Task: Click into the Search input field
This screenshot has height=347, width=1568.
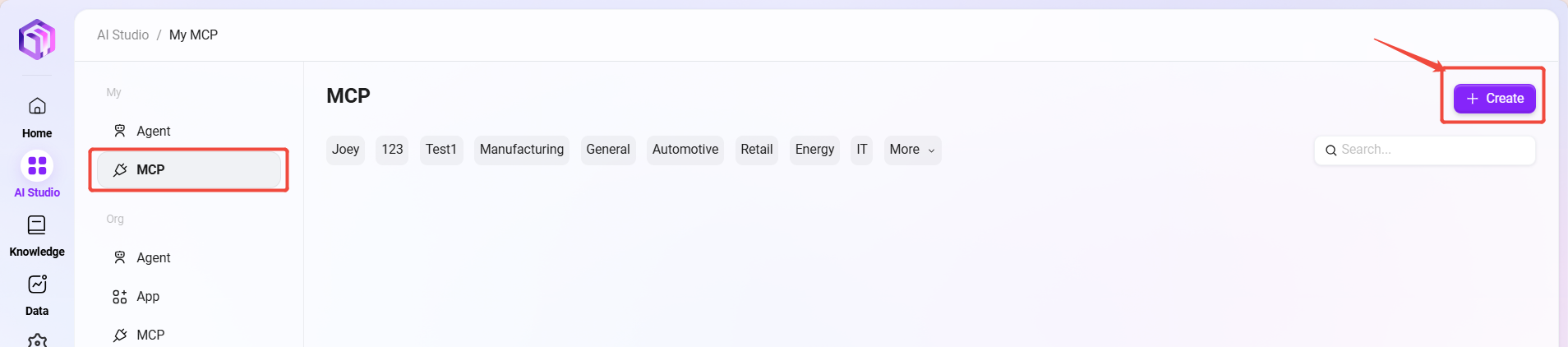Action: [x=1434, y=150]
